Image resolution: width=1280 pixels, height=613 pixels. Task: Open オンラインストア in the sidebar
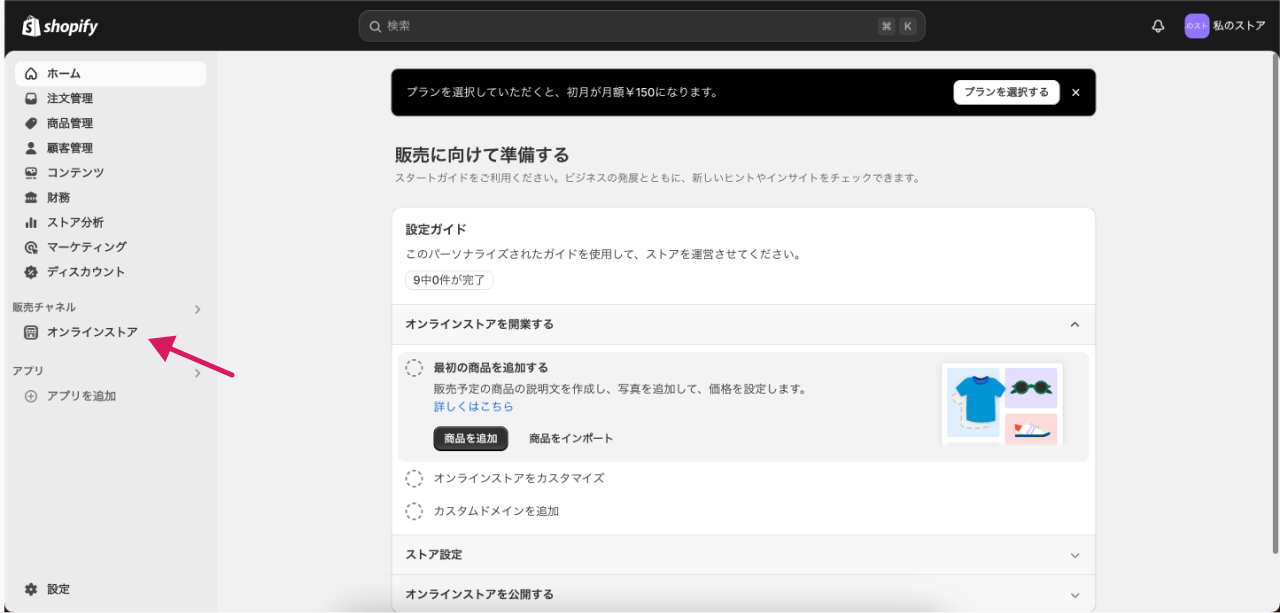(x=92, y=333)
